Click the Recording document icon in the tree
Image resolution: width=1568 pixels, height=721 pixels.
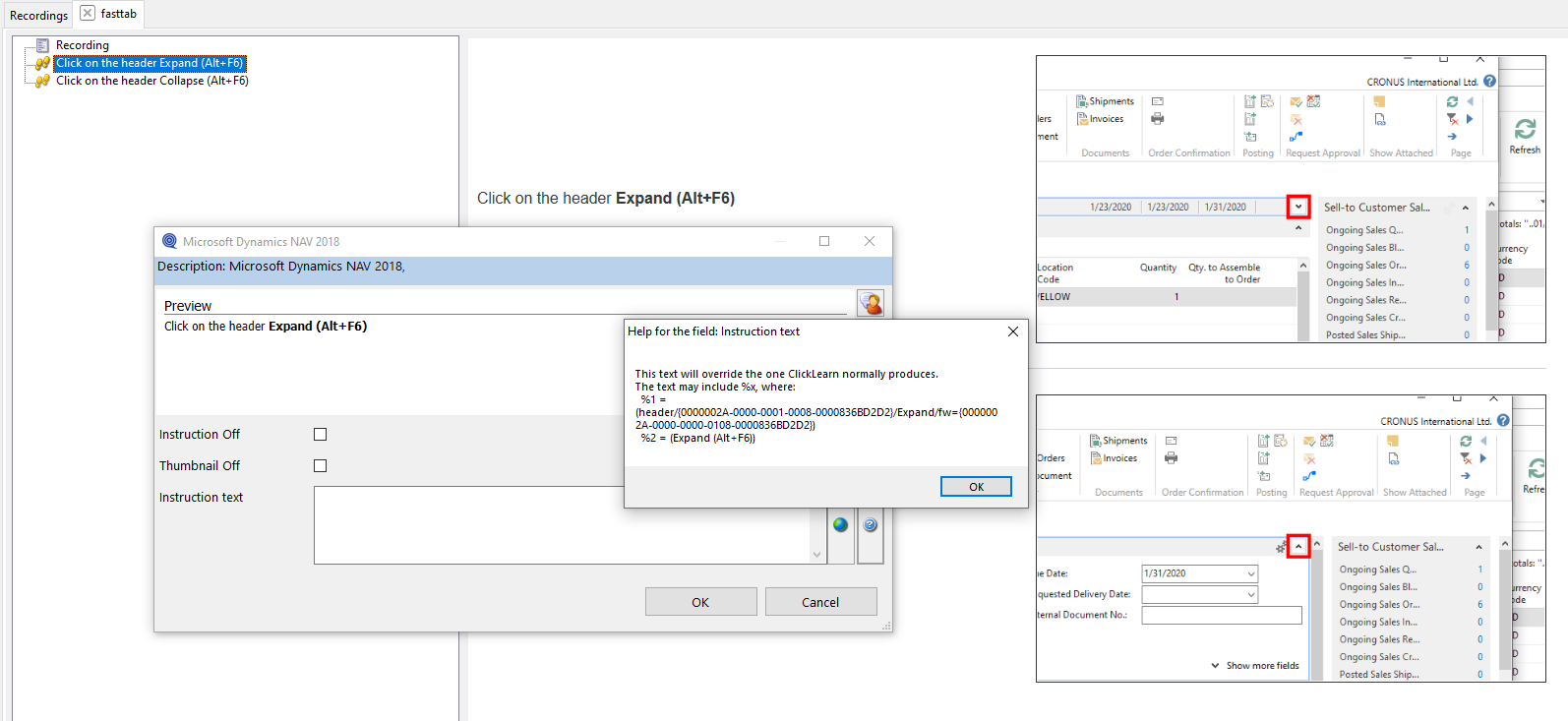(x=42, y=45)
